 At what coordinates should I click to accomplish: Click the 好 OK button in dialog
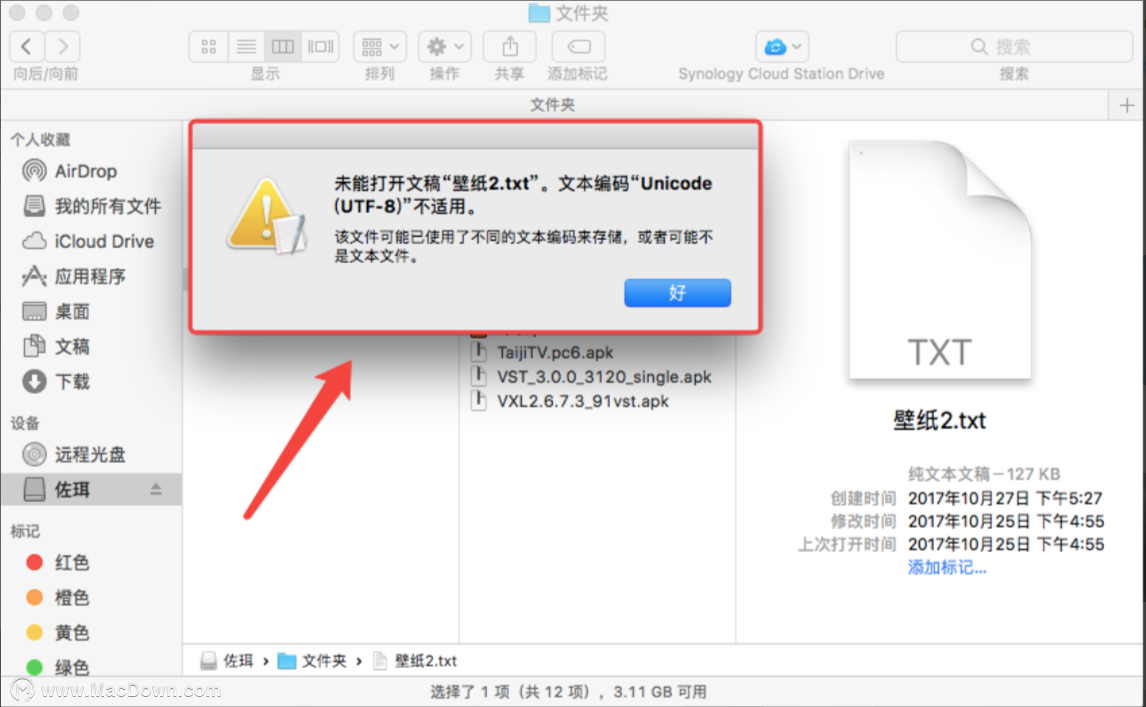coord(678,293)
